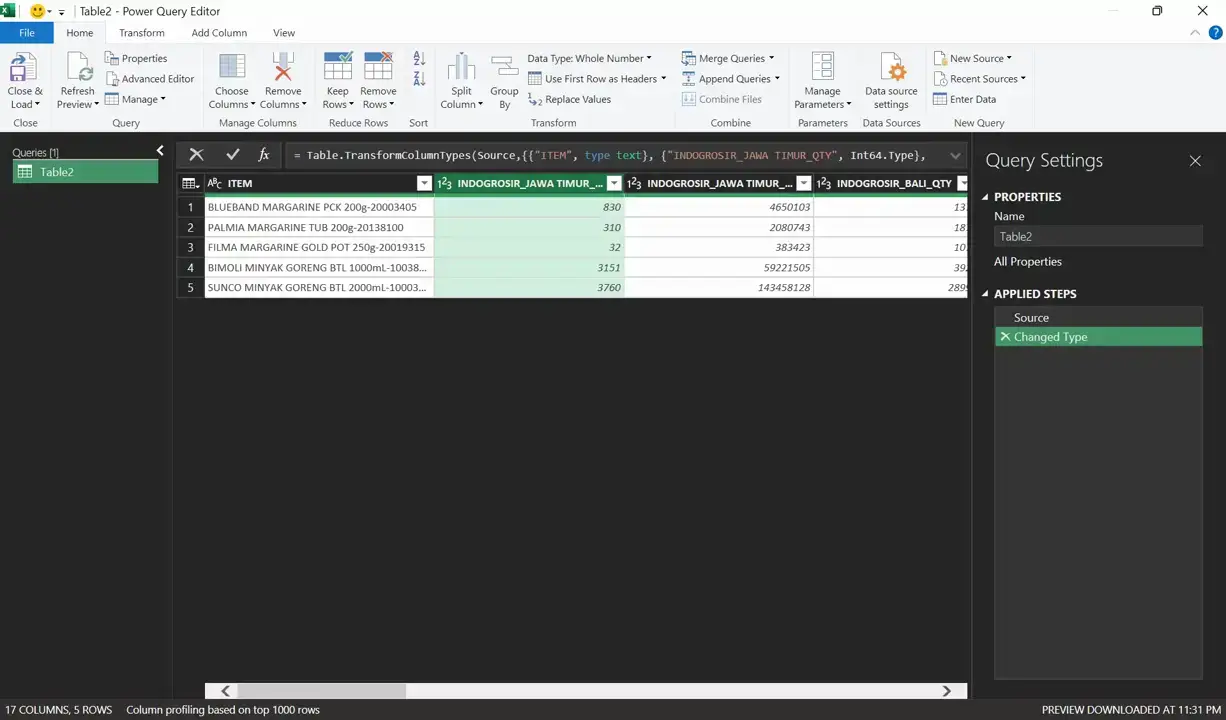Collapse the ribbon with up chevron
1226x720 pixels.
click(x=1195, y=33)
